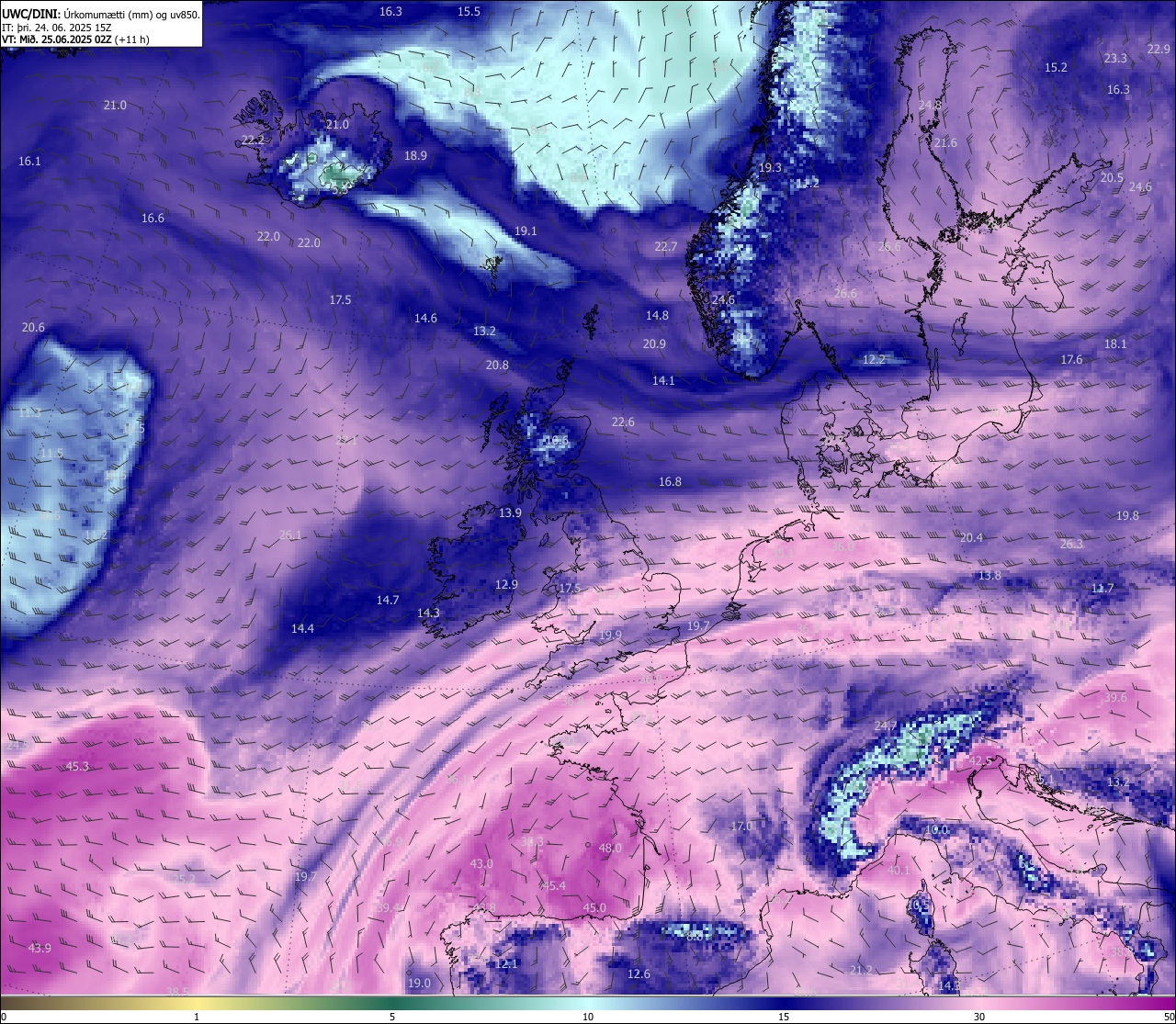The width and height of the screenshot is (1176, 1024).
Task: Click the 22.6 value label
Action: point(623,422)
